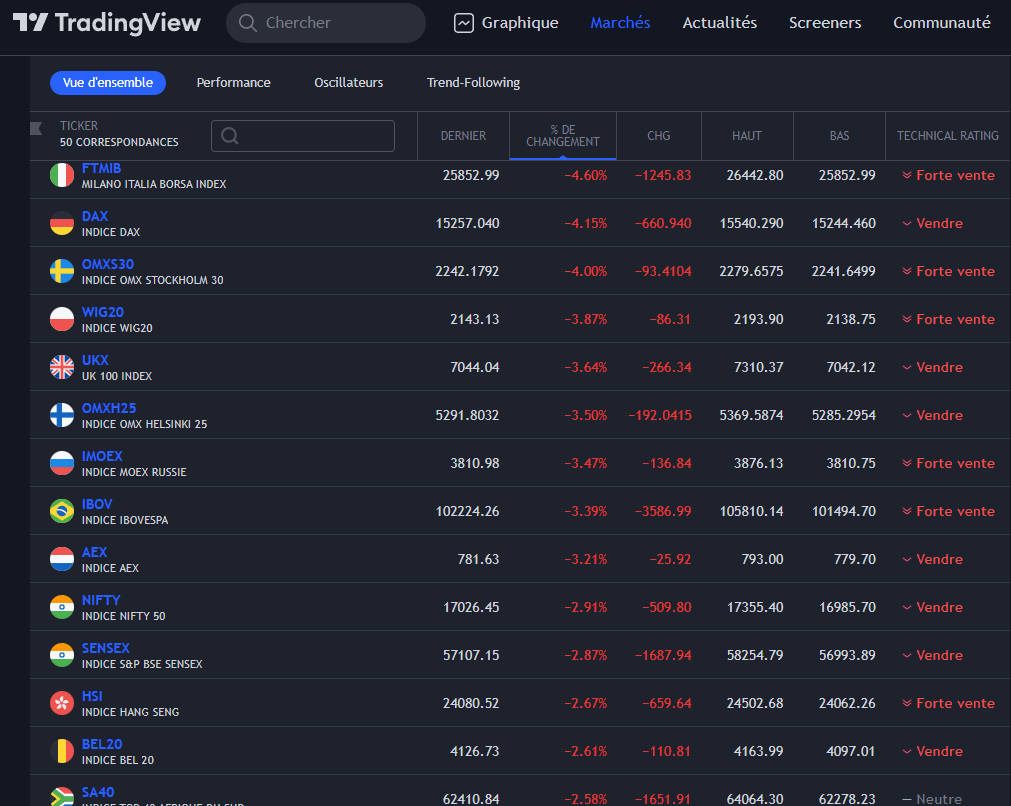Click the magnifier icon in Chercher box

(248, 23)
